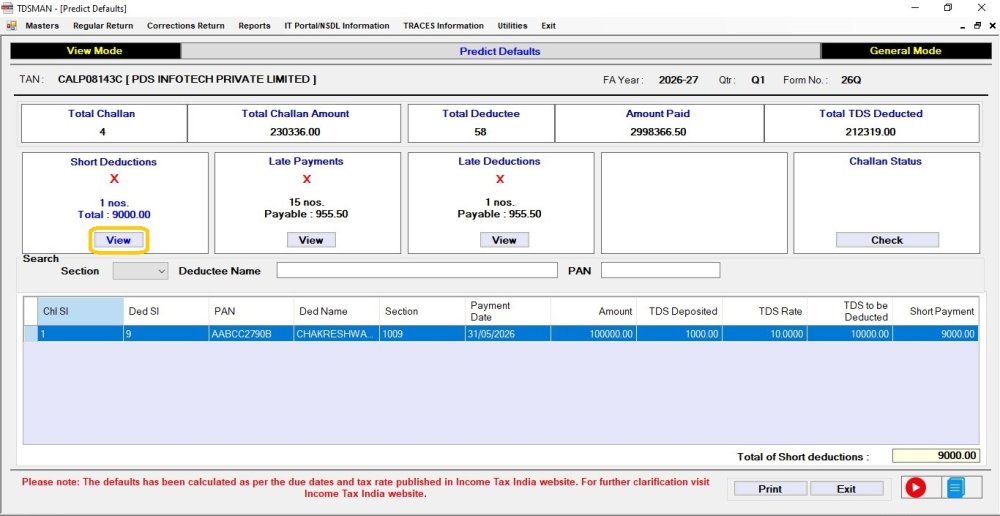The height and width of the screenshot is (516, 1000).
Task: Click the Print button
Action: (770, 489)
